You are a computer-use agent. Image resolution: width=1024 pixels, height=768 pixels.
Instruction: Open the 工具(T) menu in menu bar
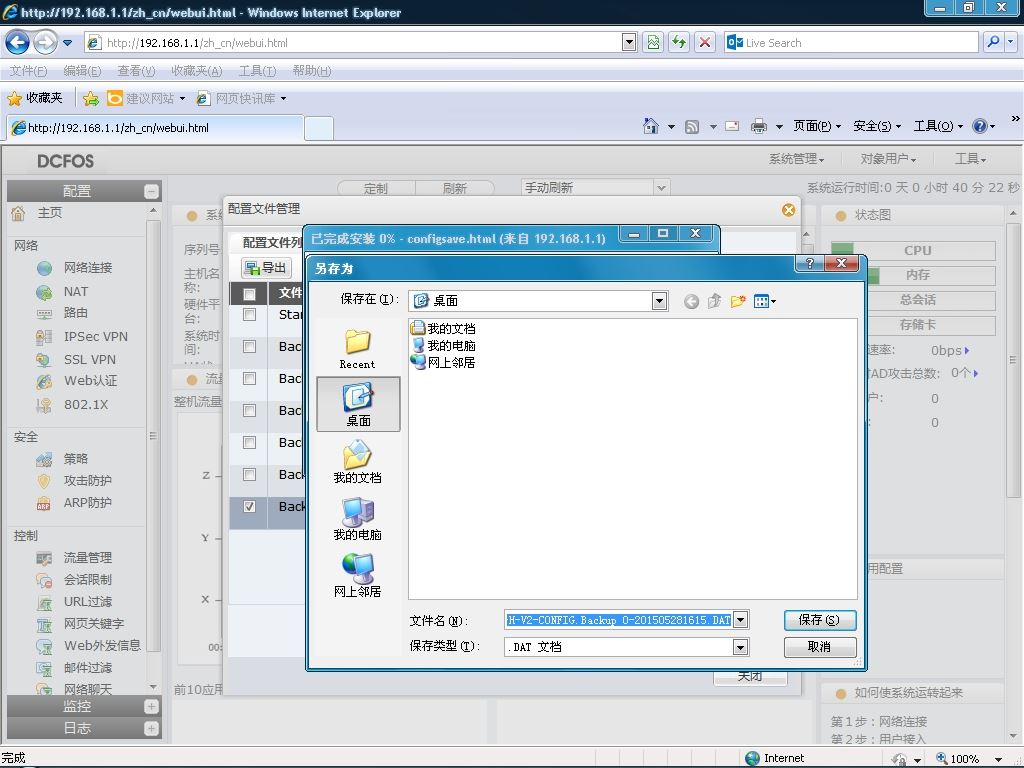257,71
